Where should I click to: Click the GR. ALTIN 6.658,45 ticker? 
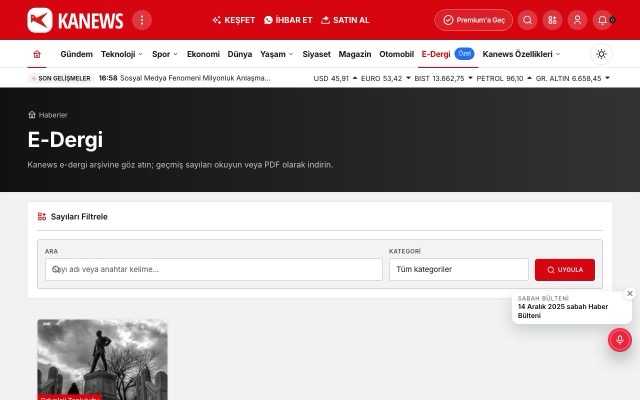click(572, 78)
